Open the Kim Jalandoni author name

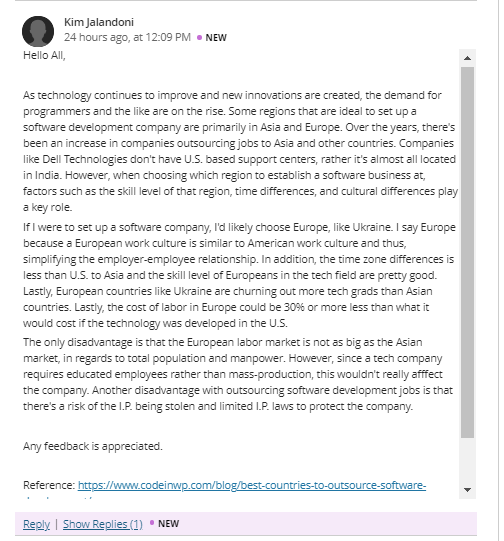tap(99, 22)
